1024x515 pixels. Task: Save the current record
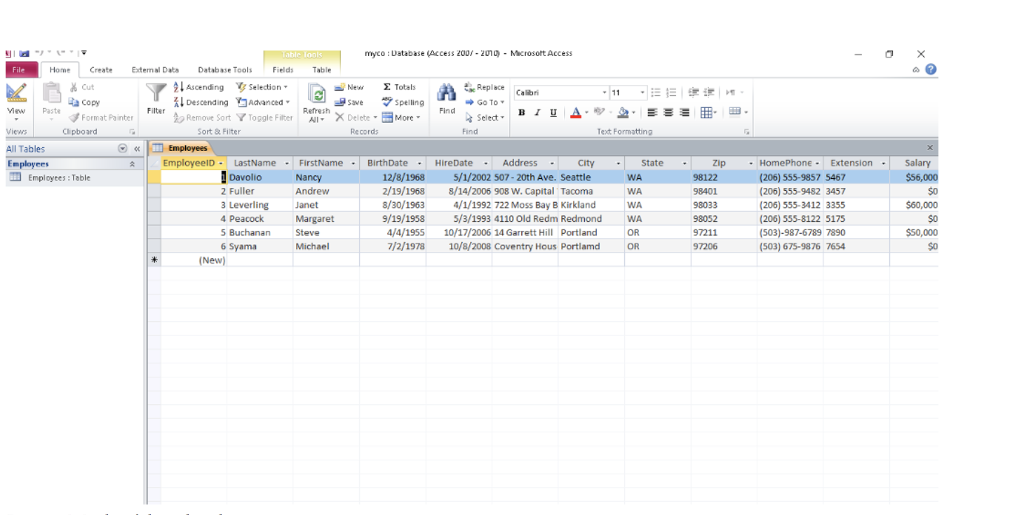[x=349, y=102]
